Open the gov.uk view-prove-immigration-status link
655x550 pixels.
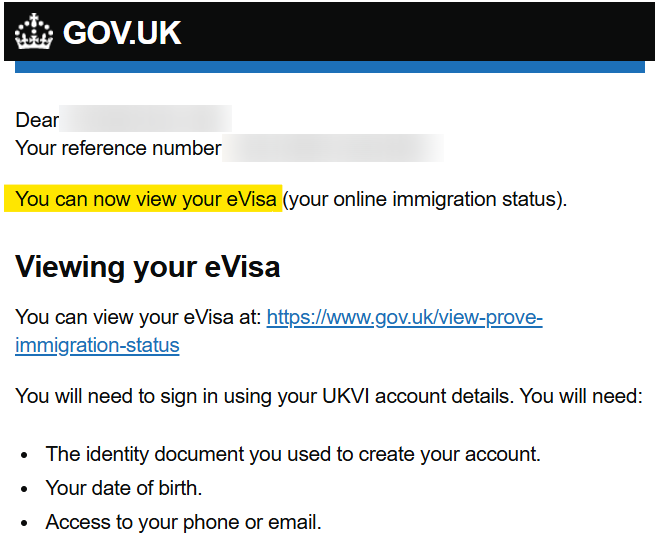click(404, 318)
